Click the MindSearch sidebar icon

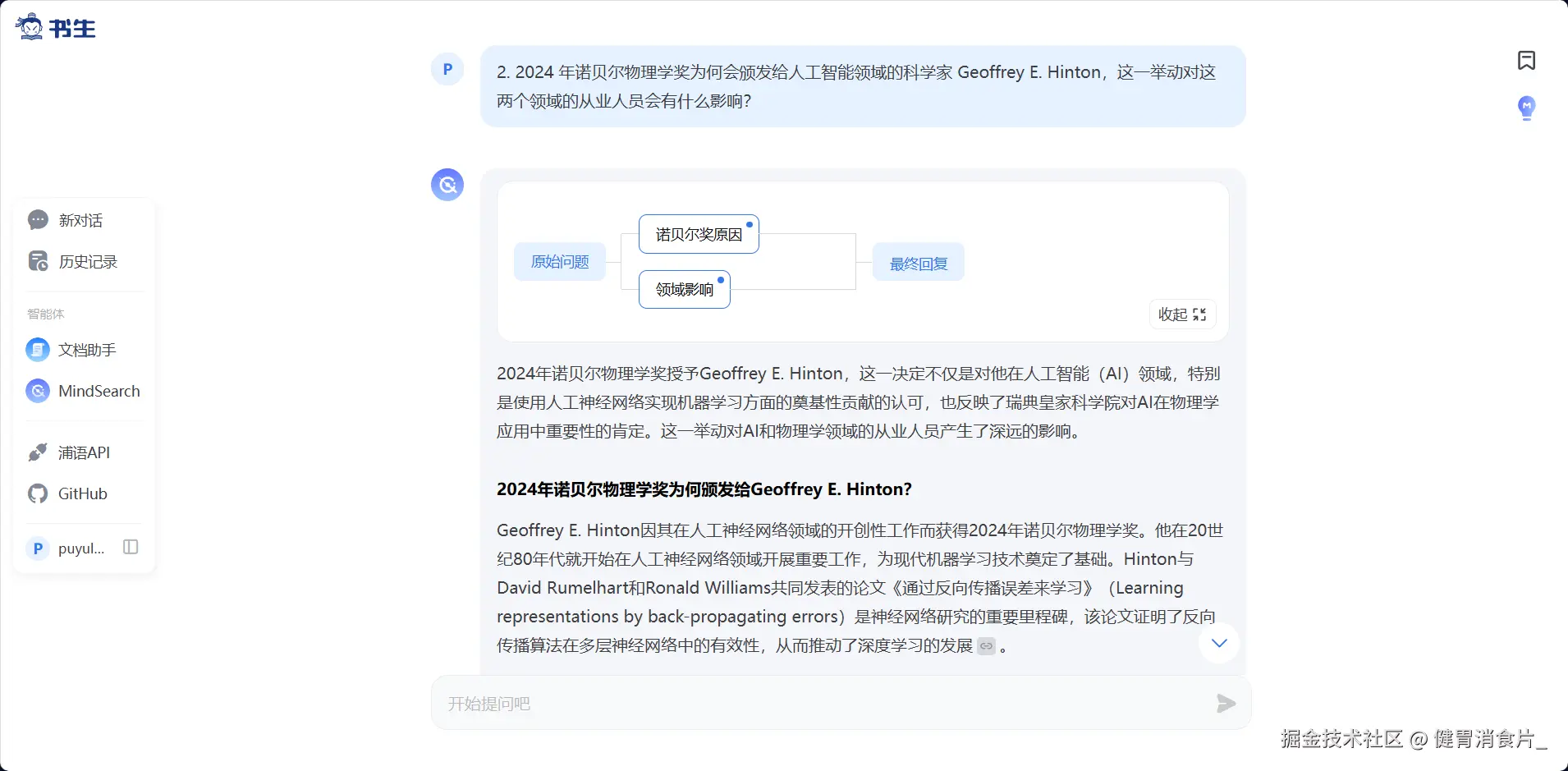[x=38, y=391]
